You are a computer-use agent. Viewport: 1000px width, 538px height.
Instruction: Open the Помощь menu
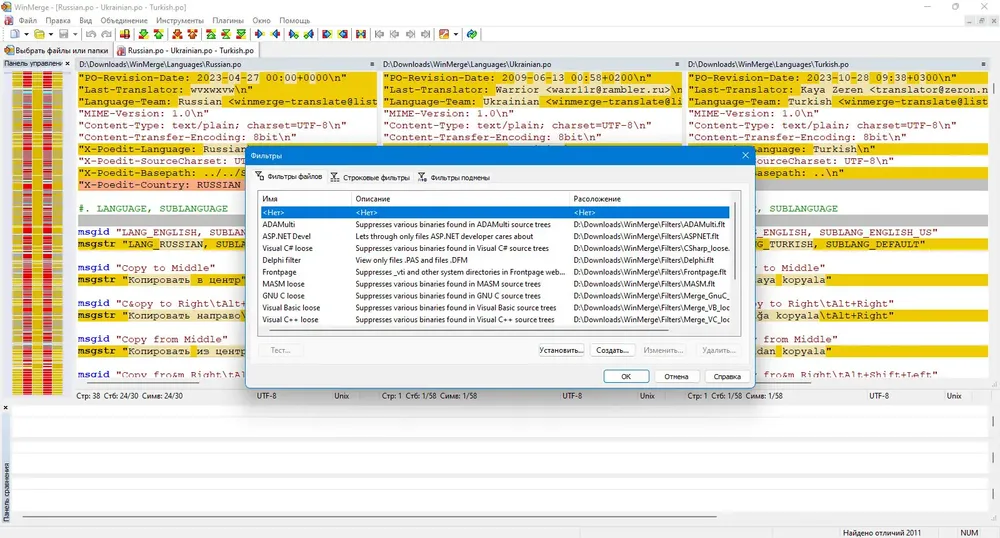coord(294,20)
